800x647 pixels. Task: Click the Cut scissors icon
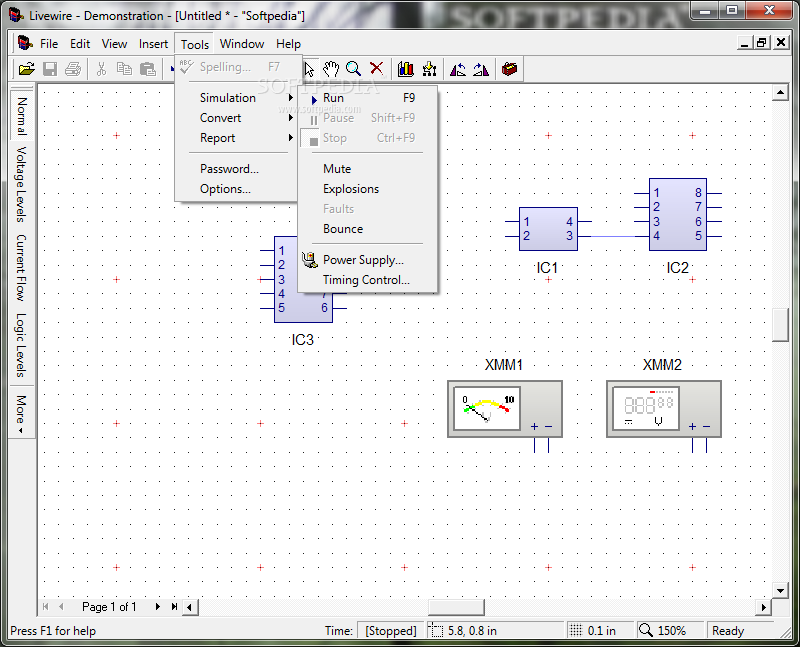click(101, 69)
